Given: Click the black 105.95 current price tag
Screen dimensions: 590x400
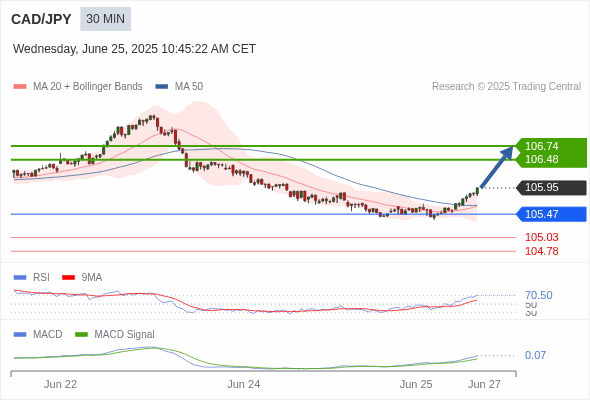Looking at the screenshot, I should (x=552, y=187).
